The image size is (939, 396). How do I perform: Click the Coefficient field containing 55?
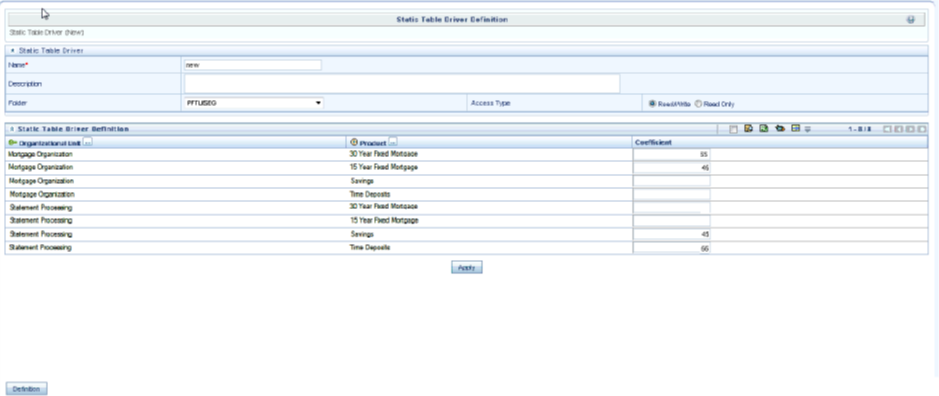(671, 155)
